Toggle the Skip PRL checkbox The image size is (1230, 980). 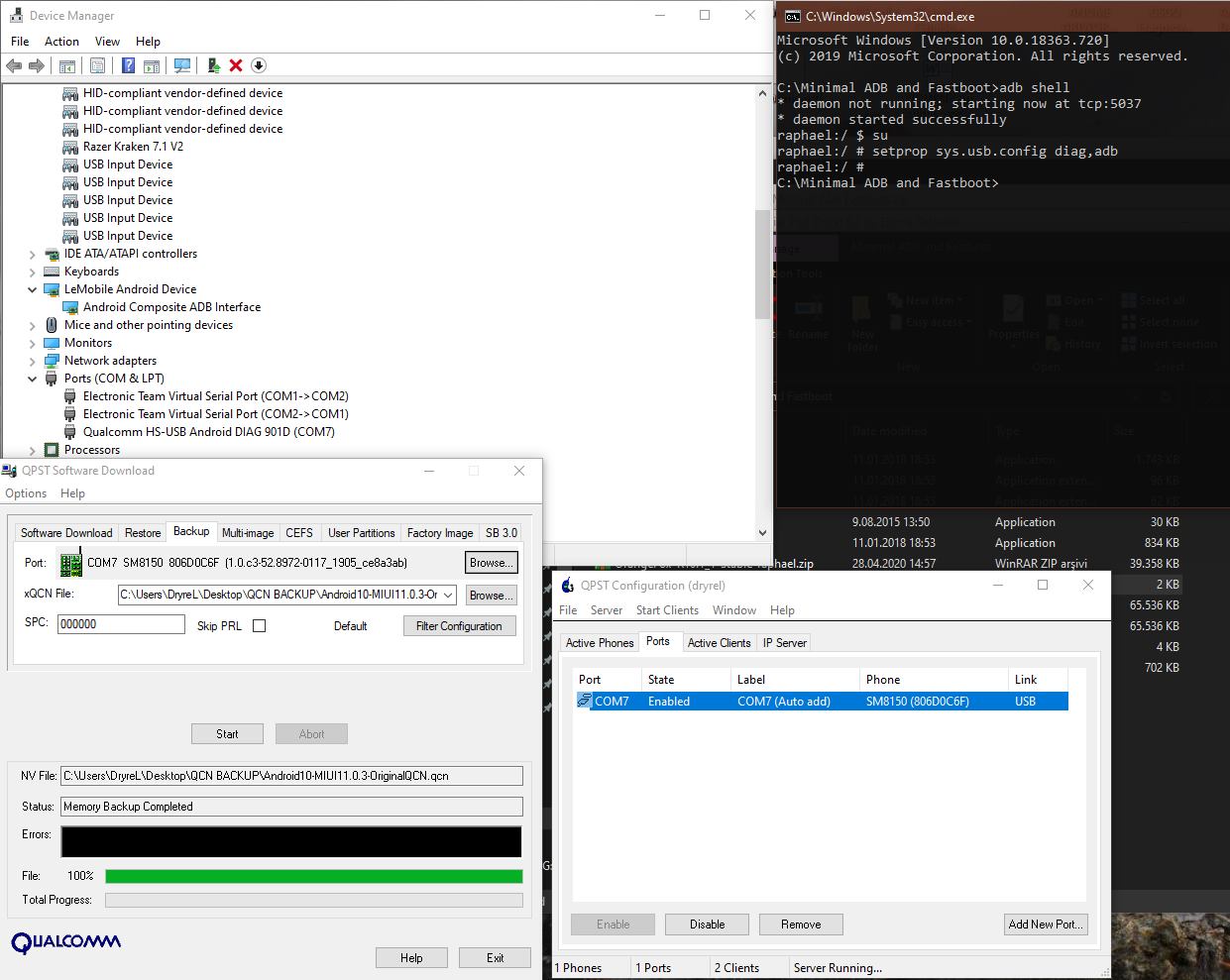point(260,626)
